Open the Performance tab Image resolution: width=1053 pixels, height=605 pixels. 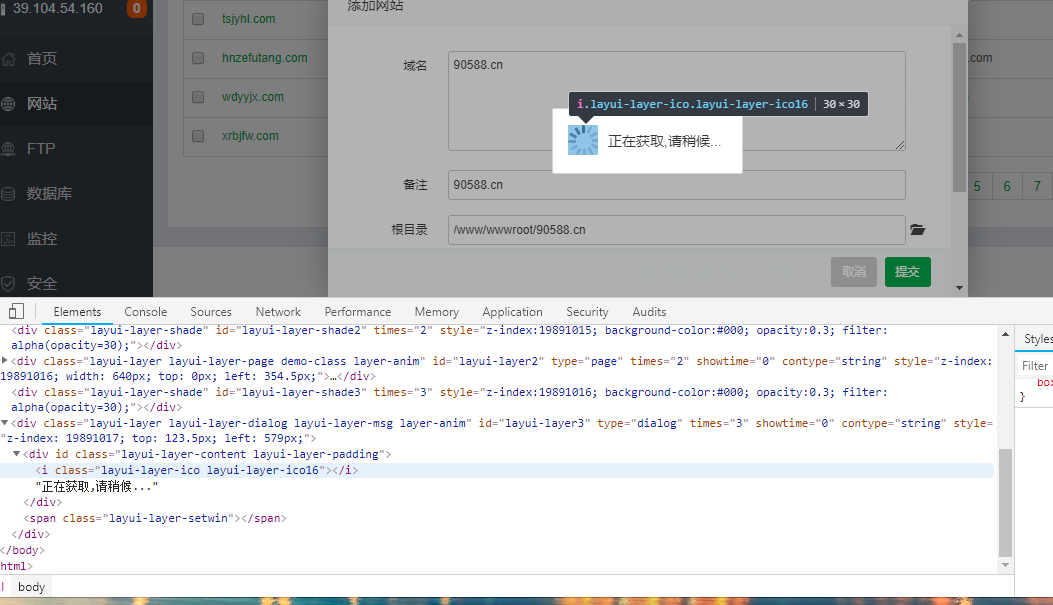click(358, 312)
